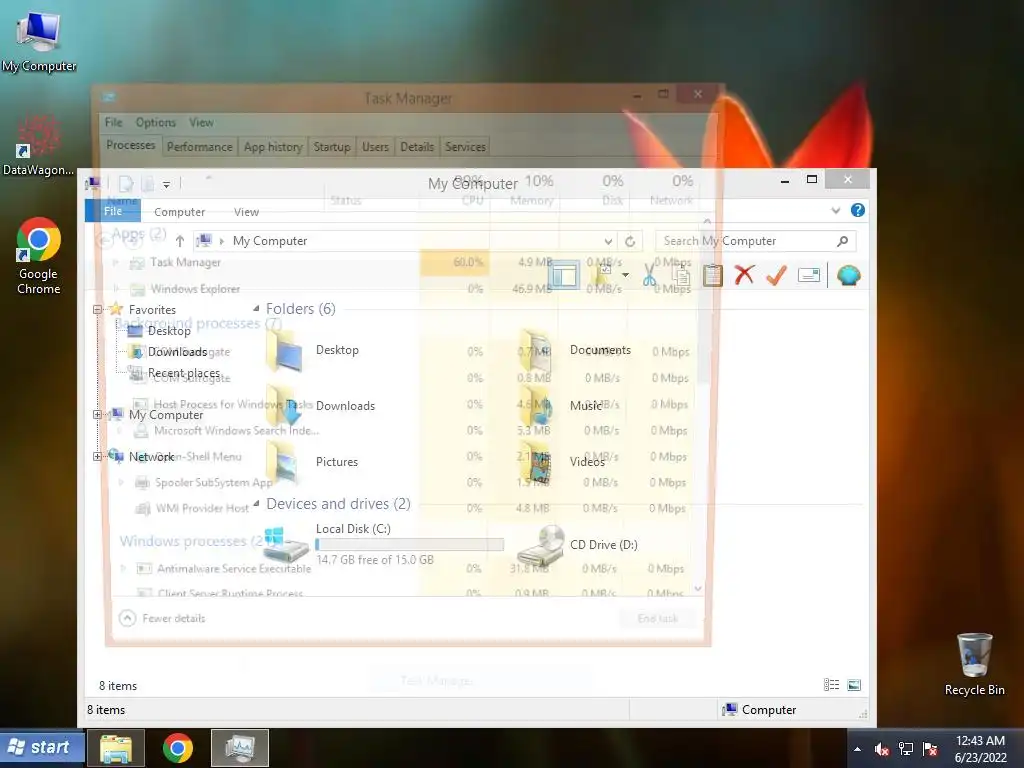The width and height of the screenshot is (1024, 768).
Task: Select the Desktop folder icon in Folders
Action: point(285,351)
